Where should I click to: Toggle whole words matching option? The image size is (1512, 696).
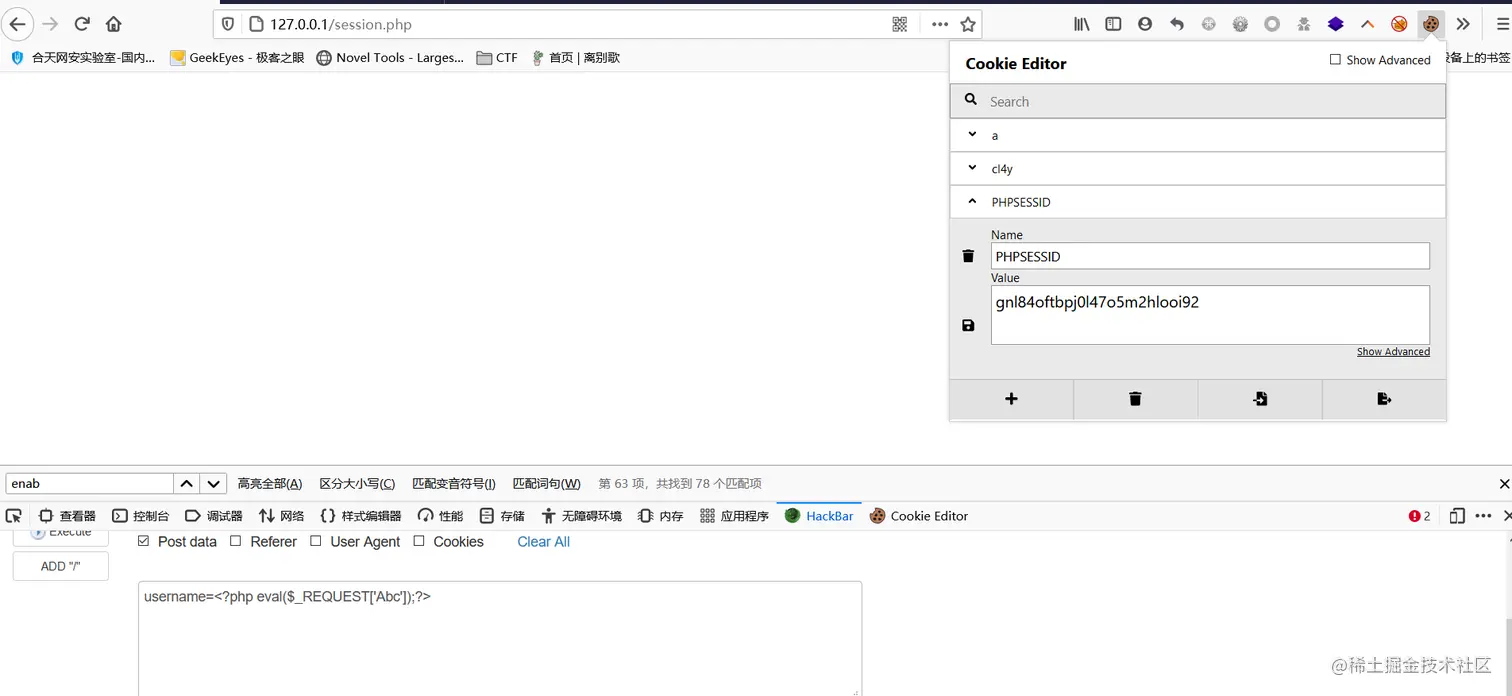tap(546, 484)
